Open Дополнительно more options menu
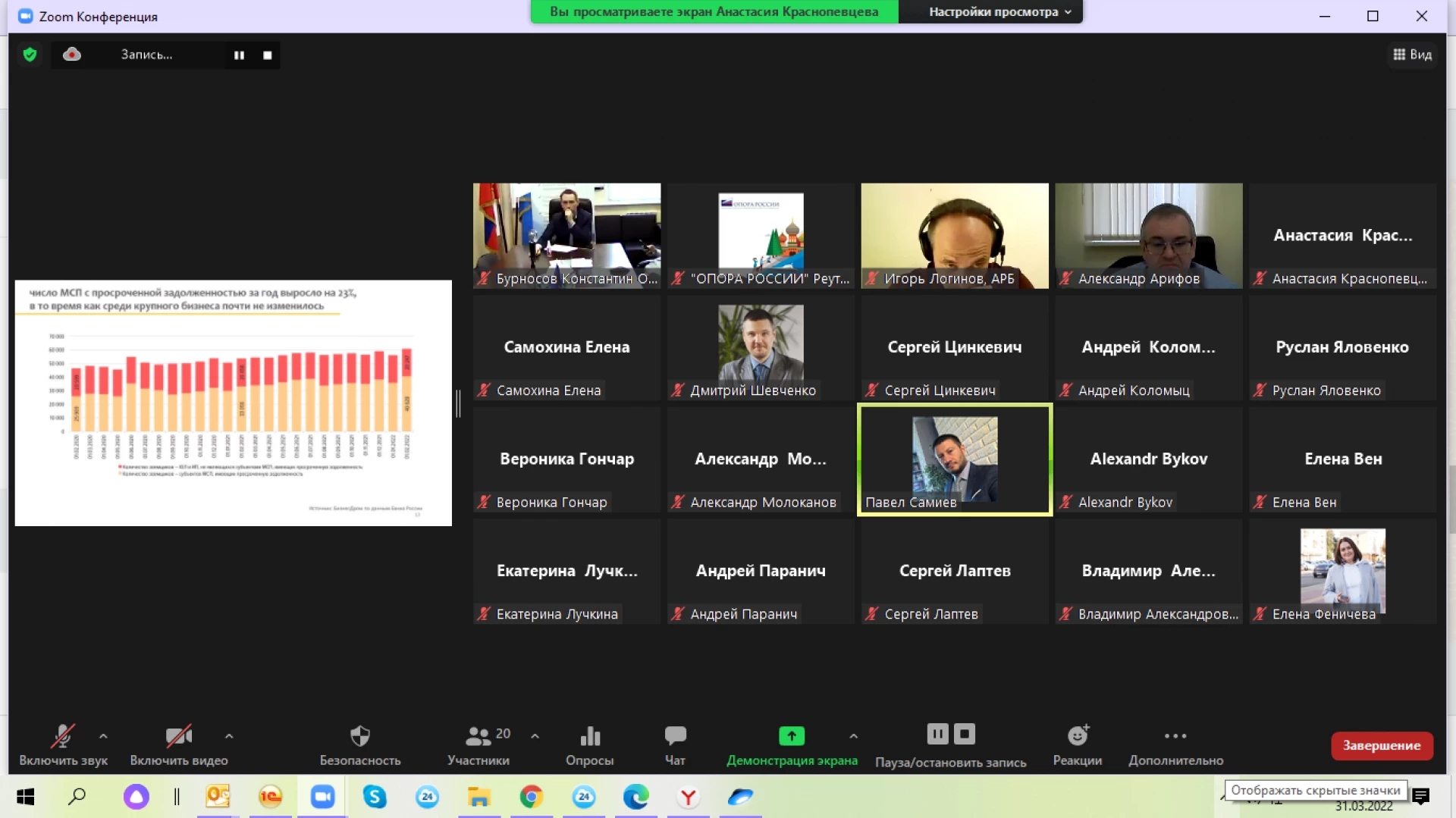Screen dimensions: 1456x818 [x=1175, y=745]
